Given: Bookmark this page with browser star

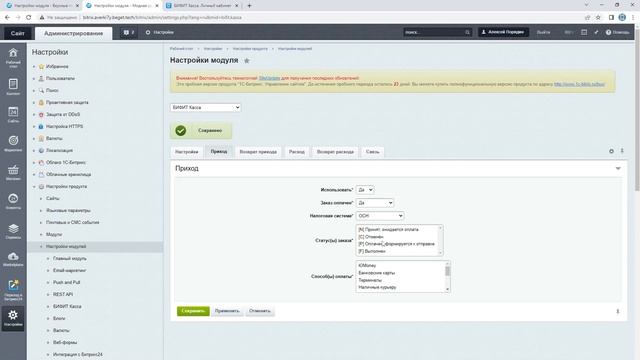Looking at the screenshot, I should [x=598, y=18].
